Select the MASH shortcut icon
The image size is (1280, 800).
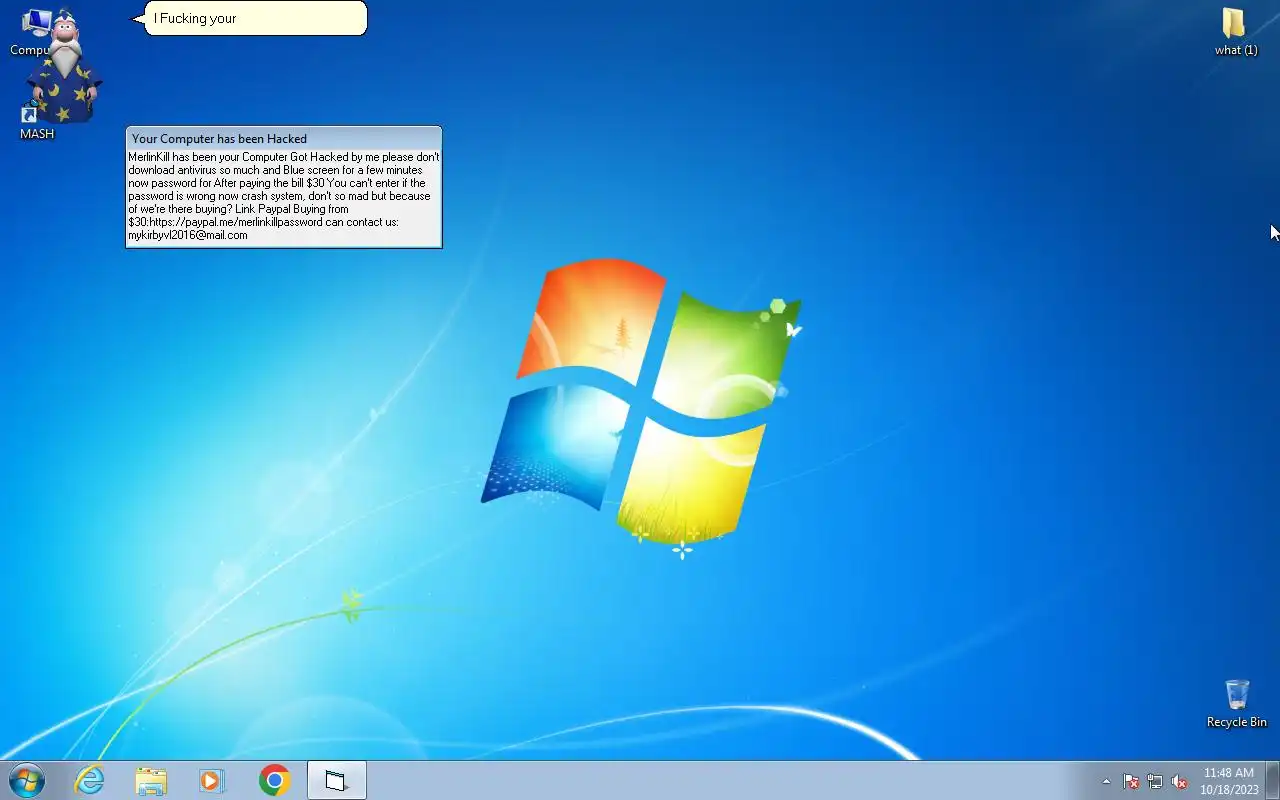coord(37,122)
